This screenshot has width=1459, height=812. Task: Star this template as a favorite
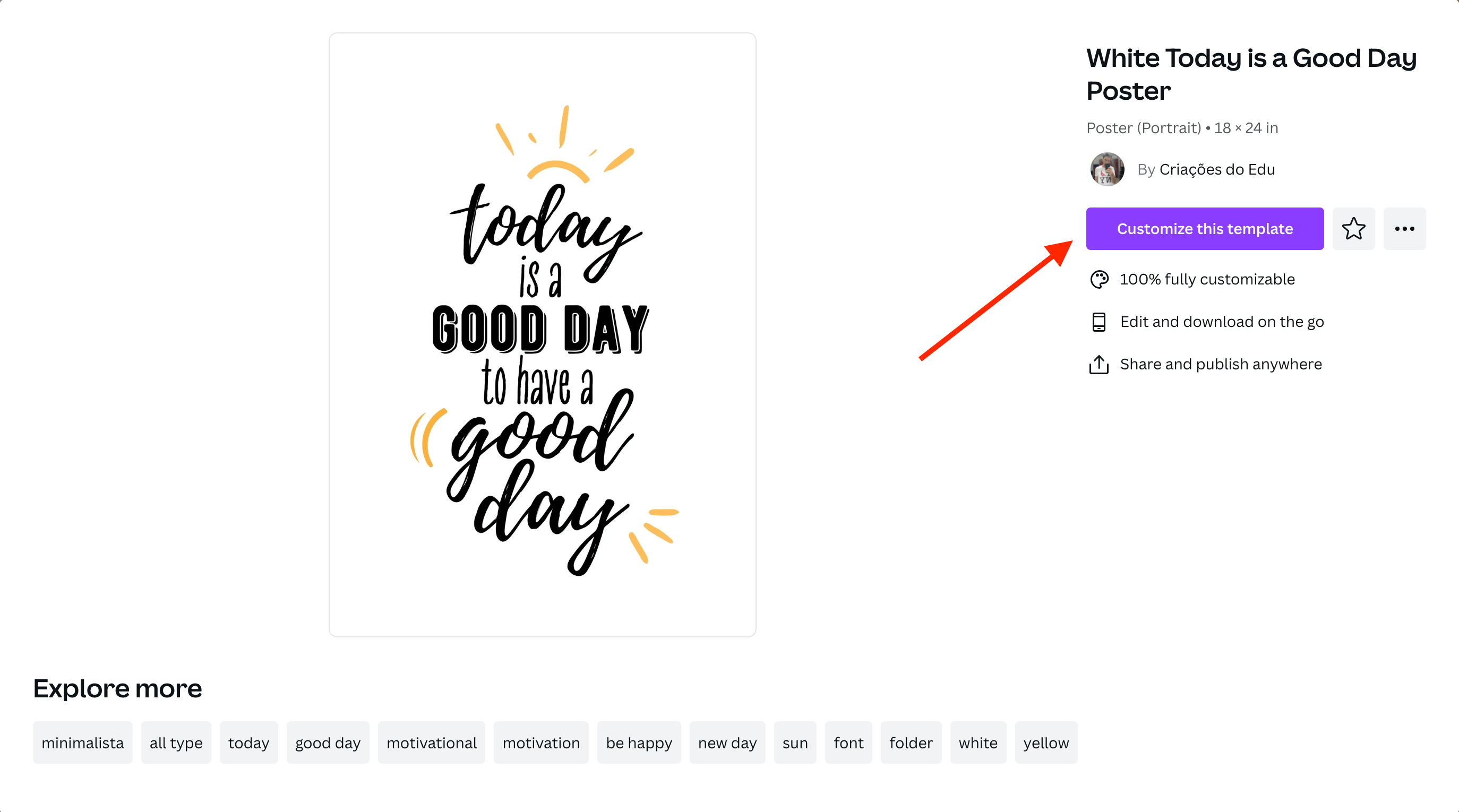click(x=1353, y=229)
